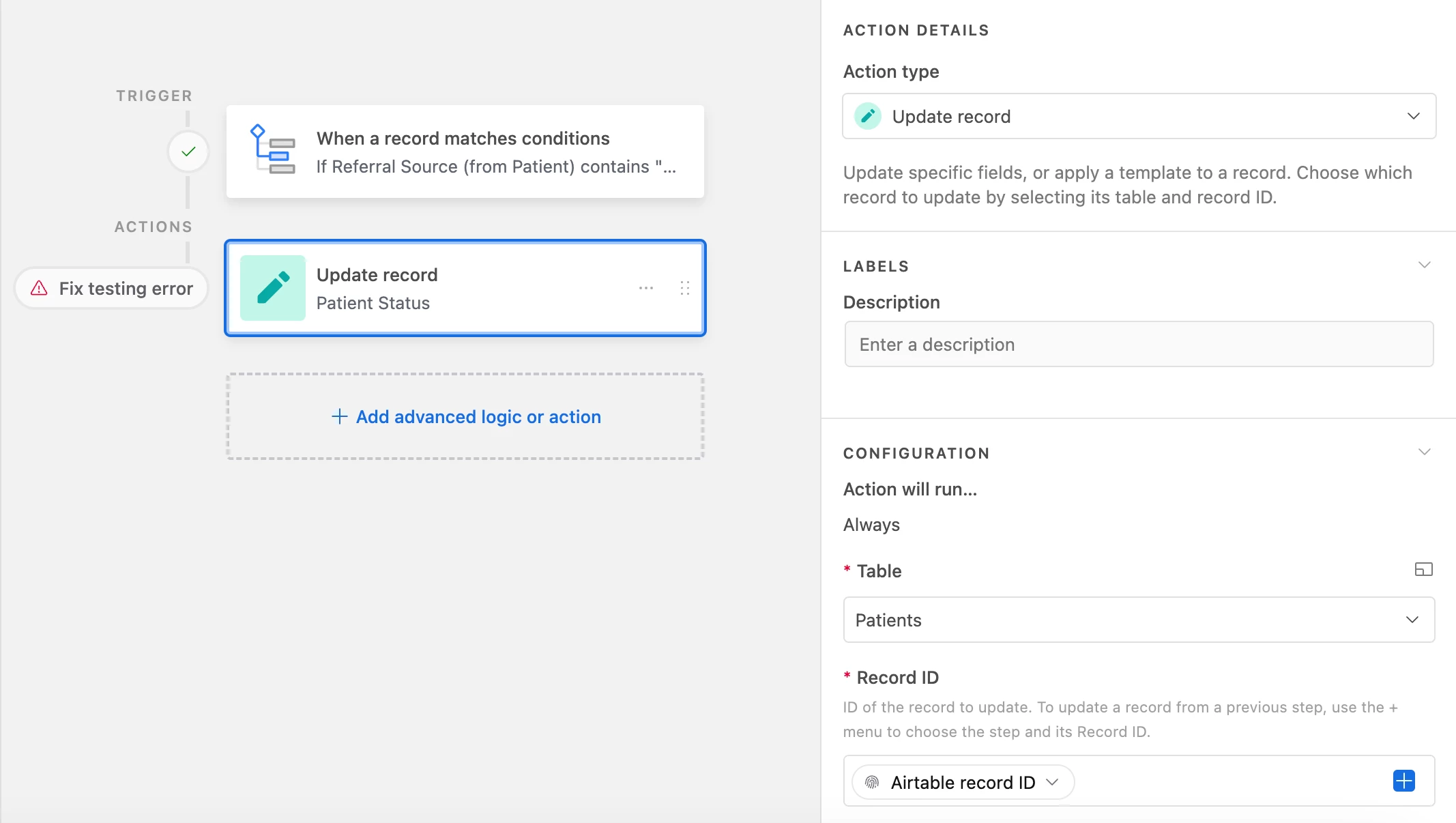This screenshot has width=1456, height=823.
Task: Select the Update record Patient Status action card
Action: 464,288
